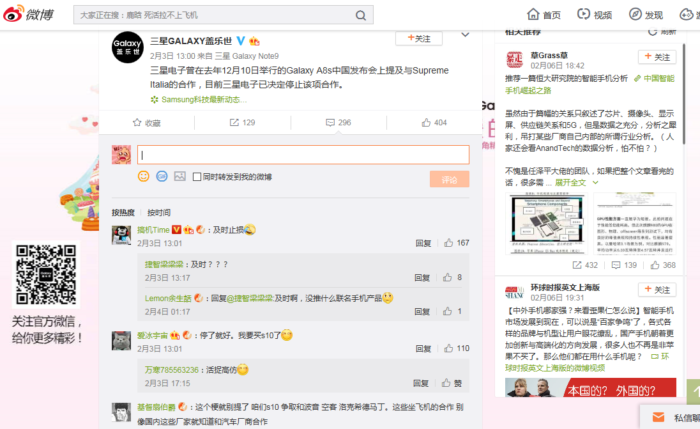Like 停了就好 comment with 110 likes
Viewport: 700px width, 429px height.
click(456, 348)
